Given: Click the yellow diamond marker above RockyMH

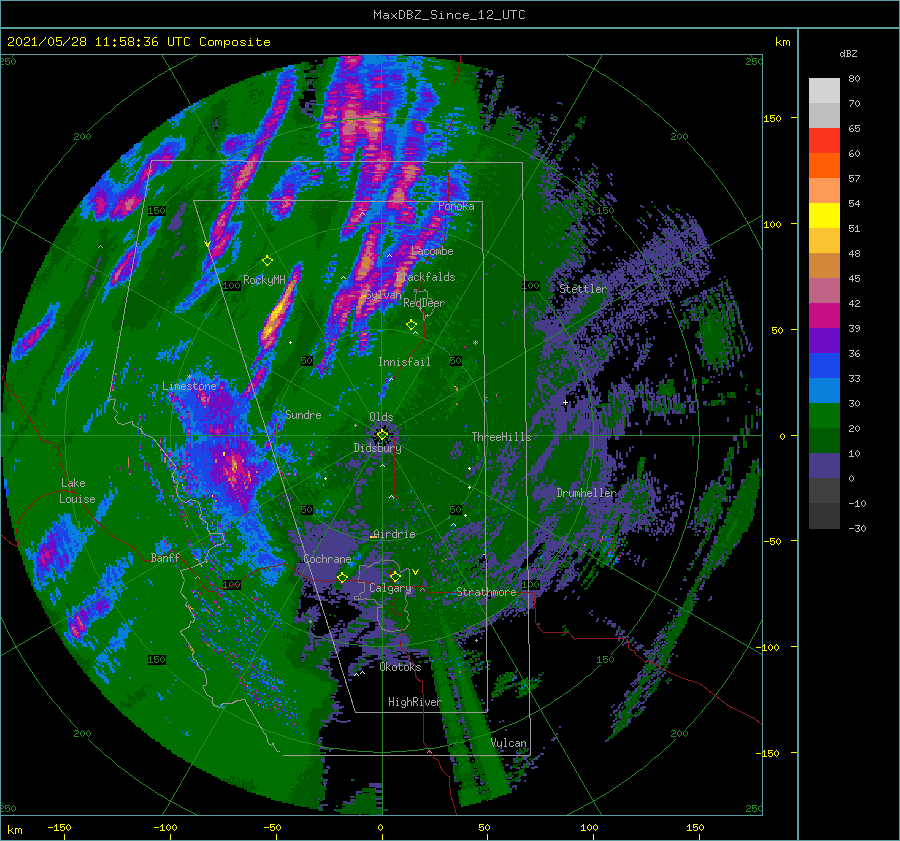Looking at the screenshot, I should pos(267,261).
